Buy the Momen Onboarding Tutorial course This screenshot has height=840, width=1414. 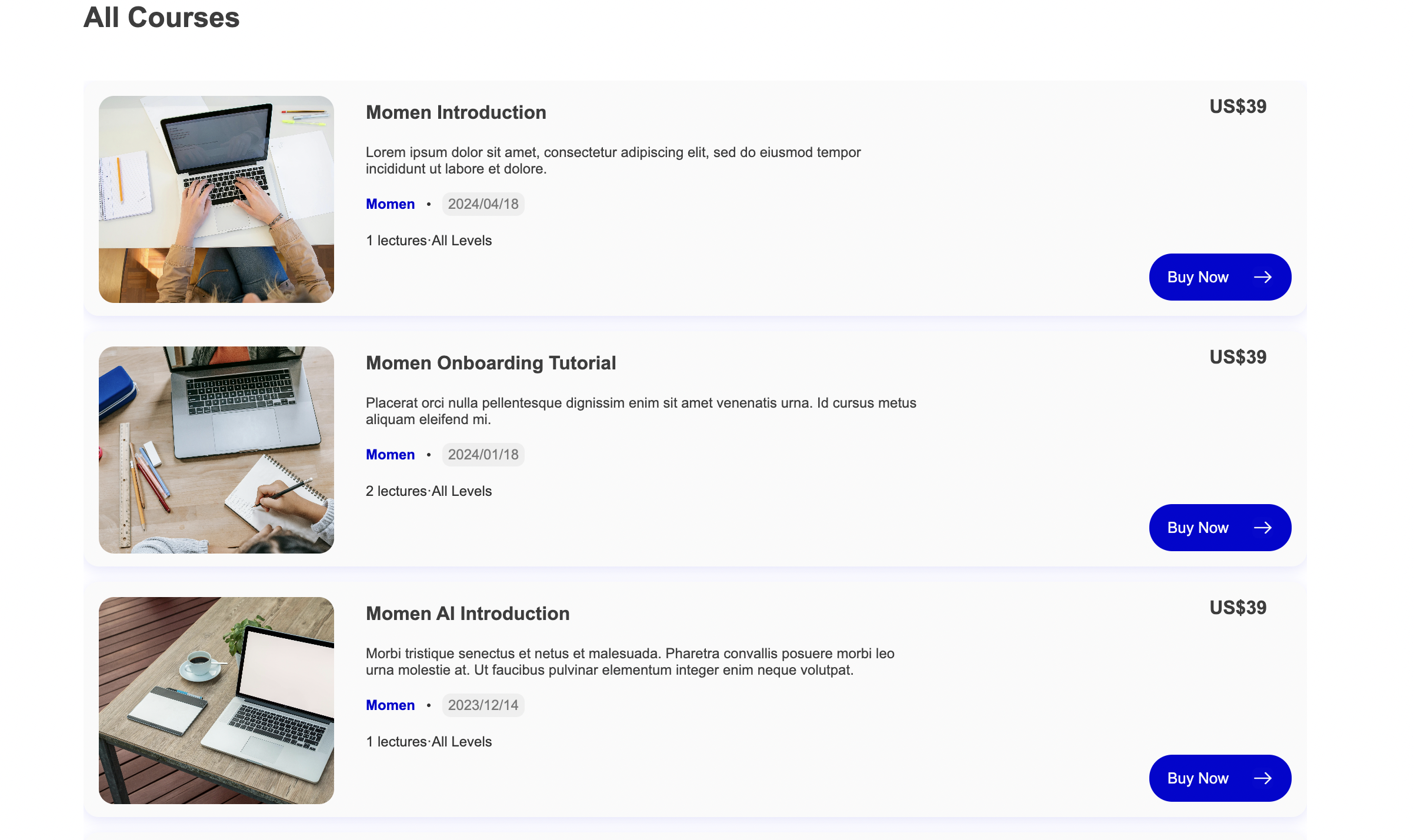click(x=1220, y=528)
